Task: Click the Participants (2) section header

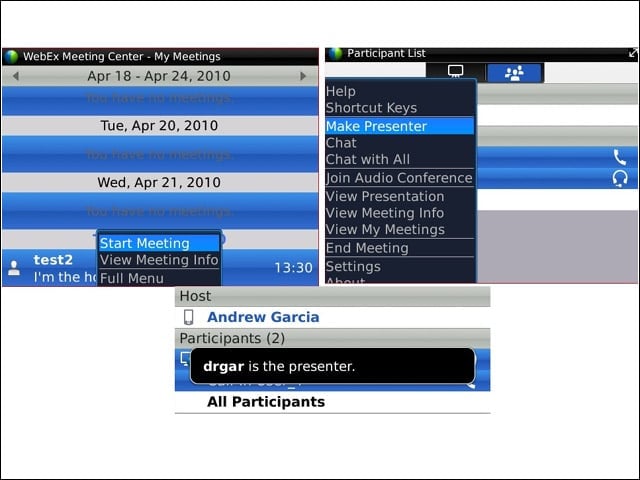Action: click(333, 338)
